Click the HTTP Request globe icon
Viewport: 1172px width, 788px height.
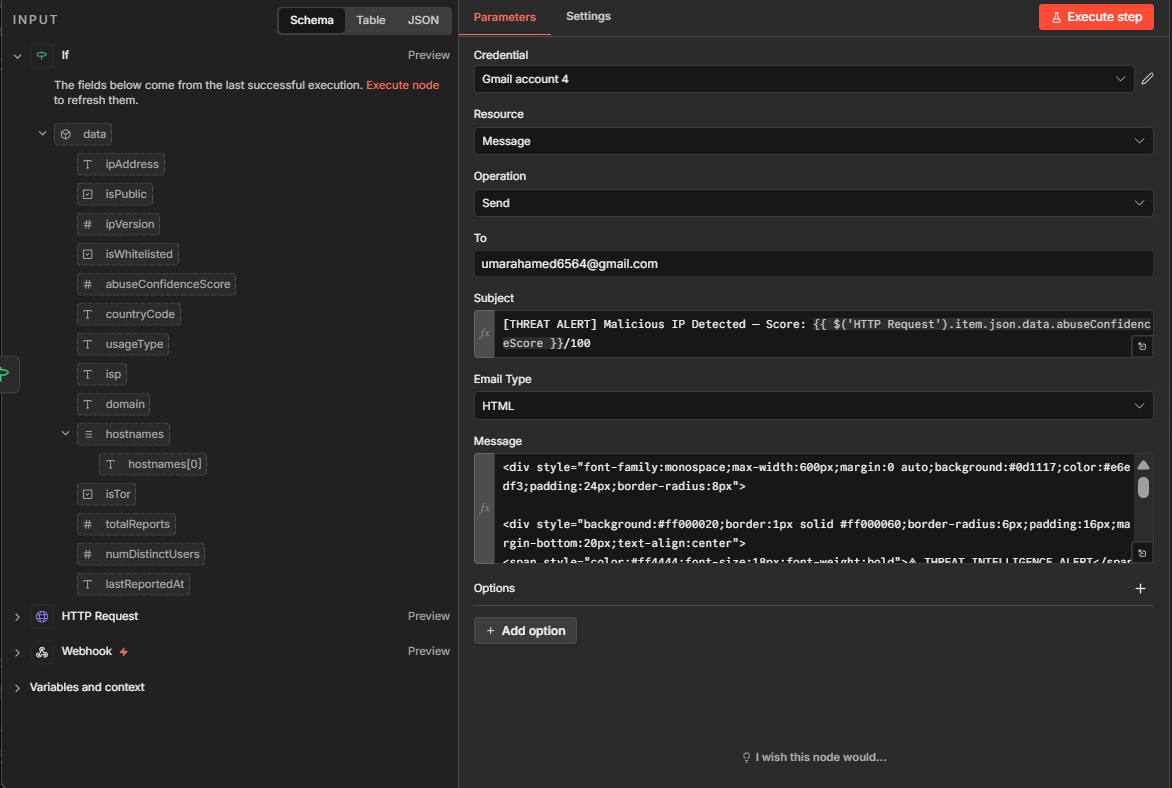click(42, 617)
